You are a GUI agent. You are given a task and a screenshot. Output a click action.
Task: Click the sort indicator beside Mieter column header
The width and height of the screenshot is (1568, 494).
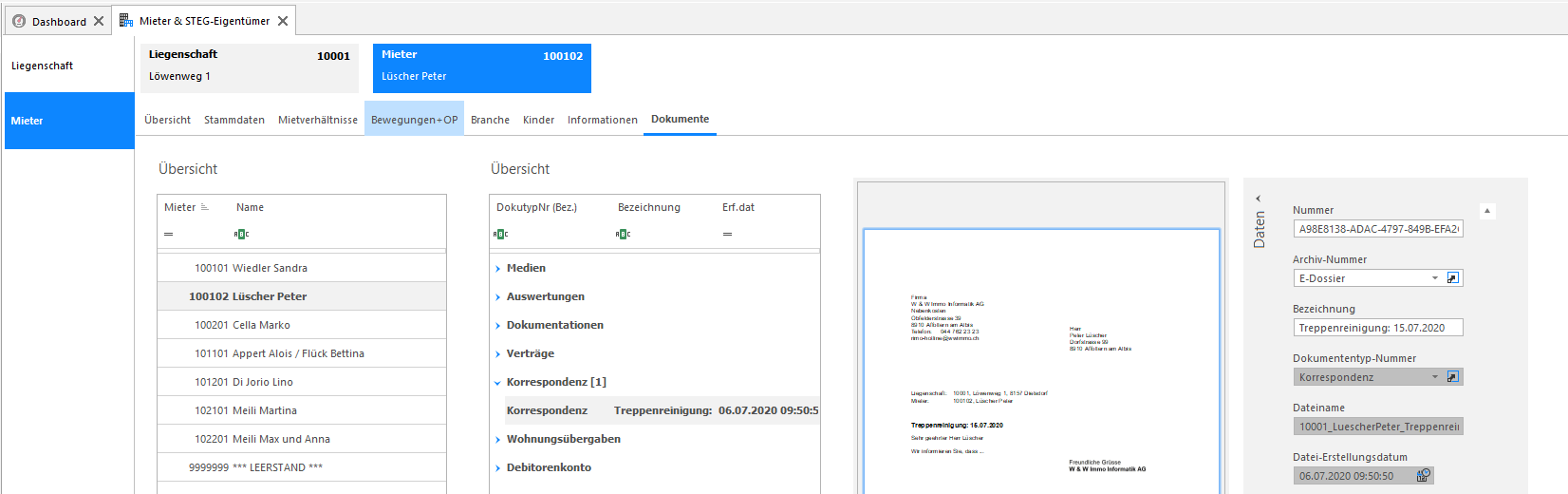[205, 207]
